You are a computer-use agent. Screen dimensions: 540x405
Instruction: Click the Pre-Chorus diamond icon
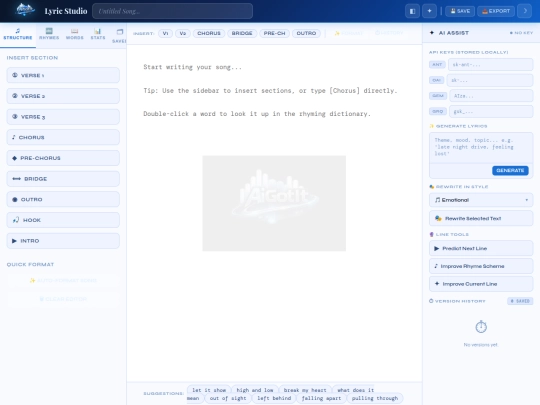point(14,158)
